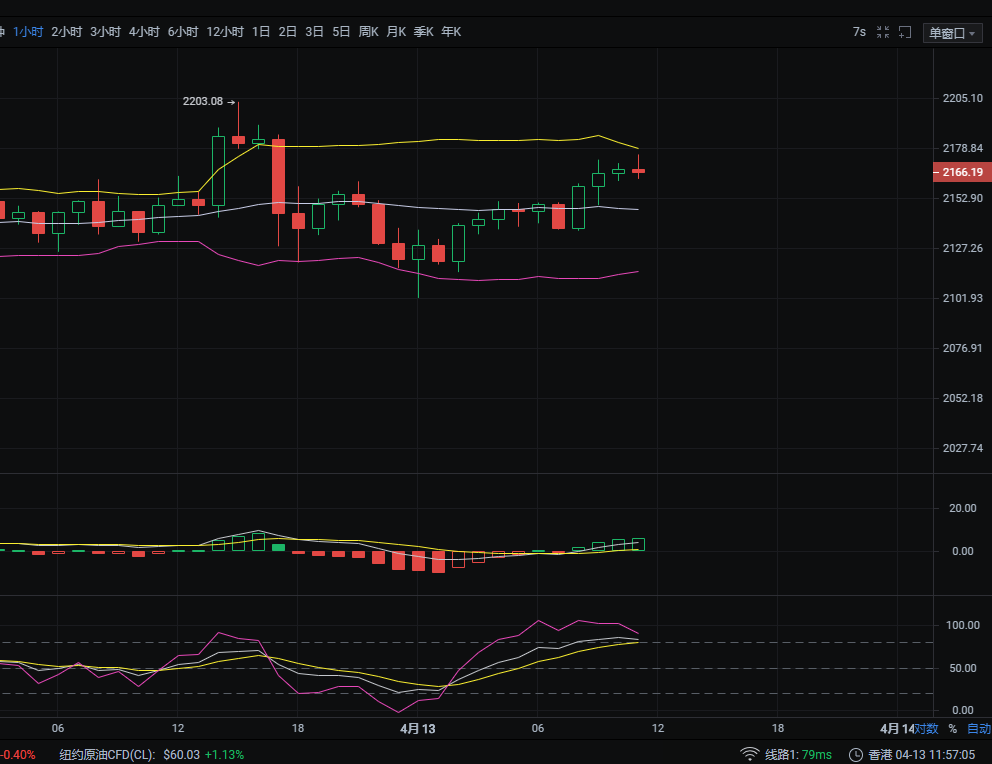Click the Wi-Fi connection status icon

point(749,754)
